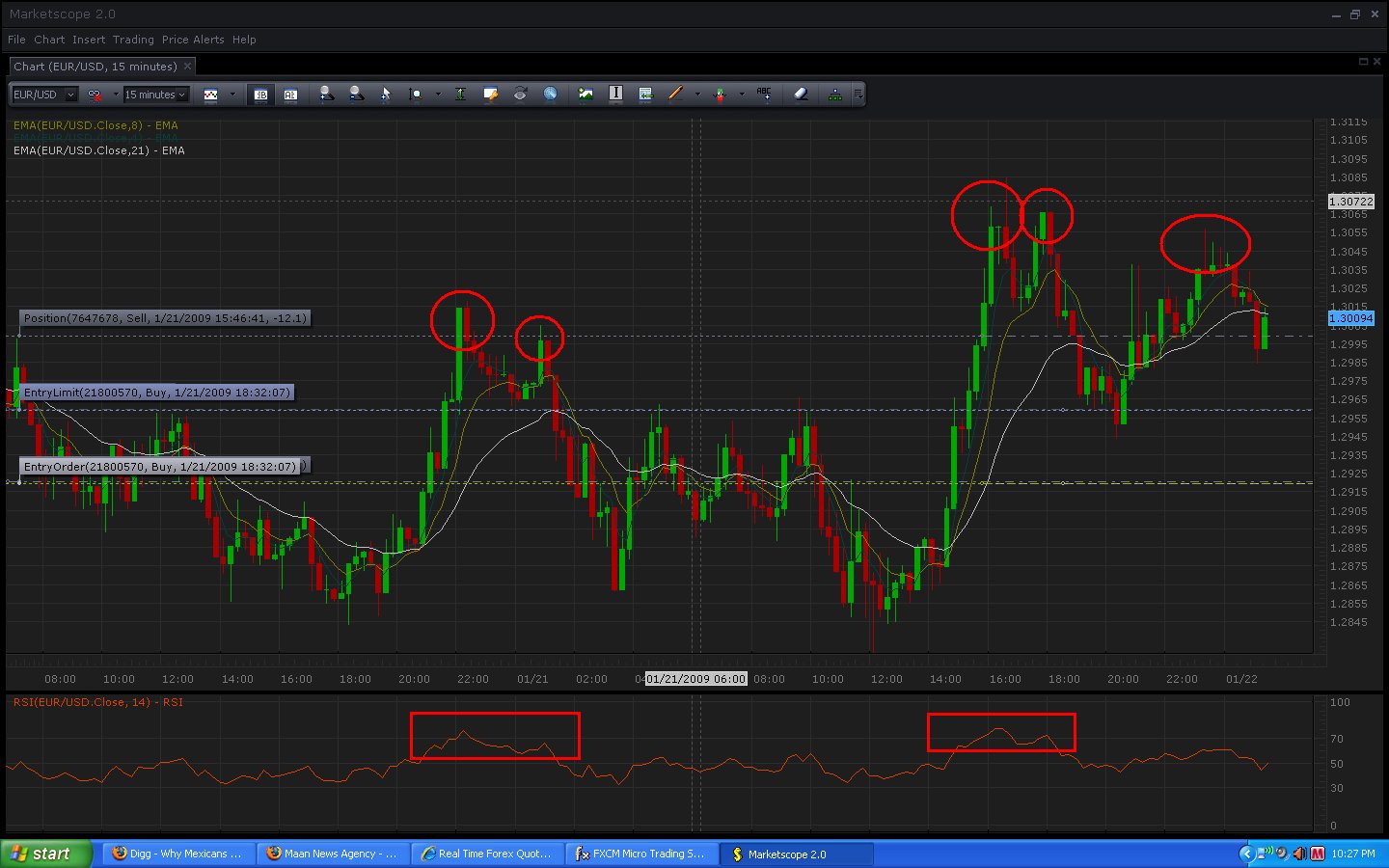Switch to Real Time Forex Quotes taskbar window
This screenshot has height=868, width=1389.
tap(487, 854)
